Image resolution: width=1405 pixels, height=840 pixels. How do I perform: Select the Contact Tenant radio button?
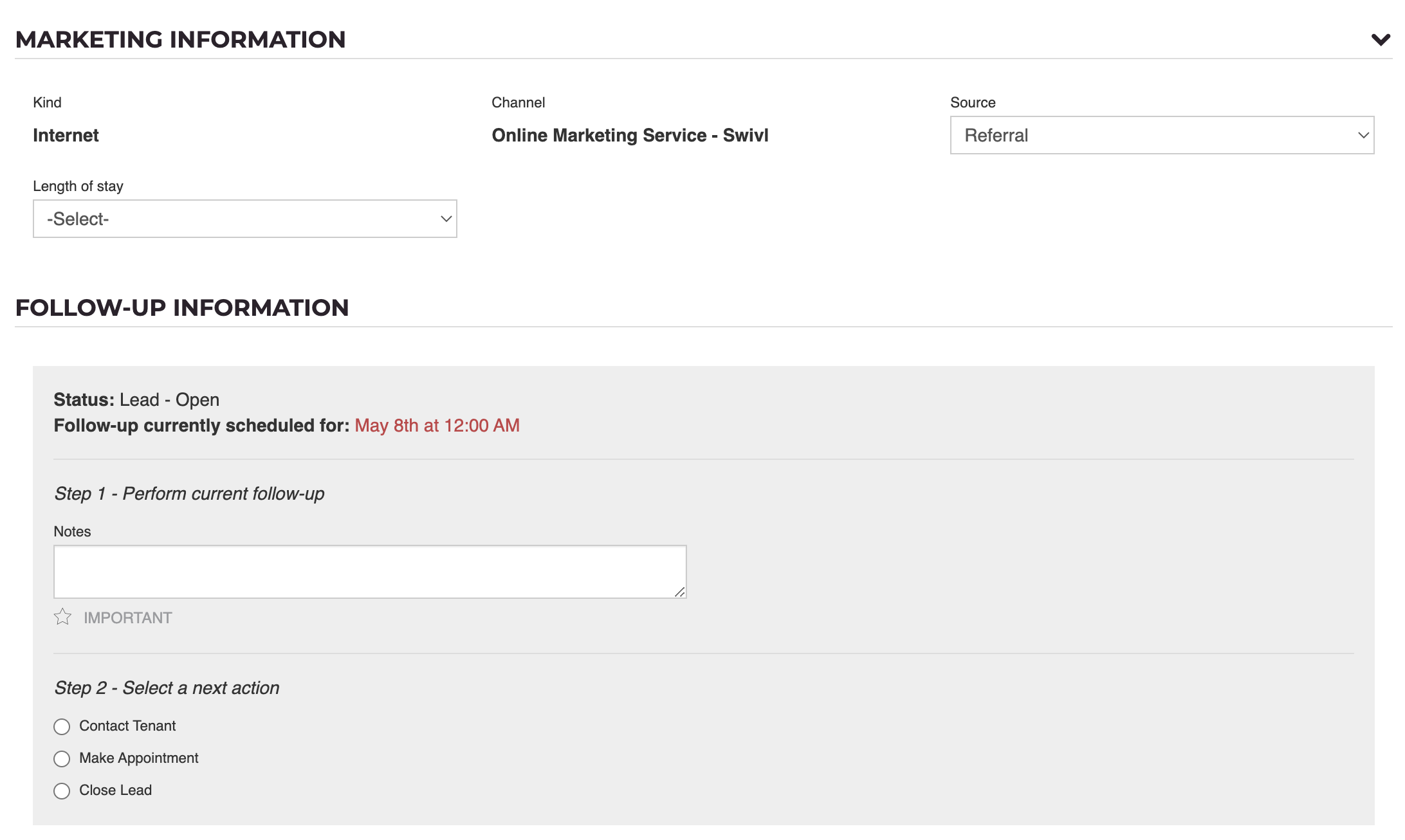(x=62, y=727)
